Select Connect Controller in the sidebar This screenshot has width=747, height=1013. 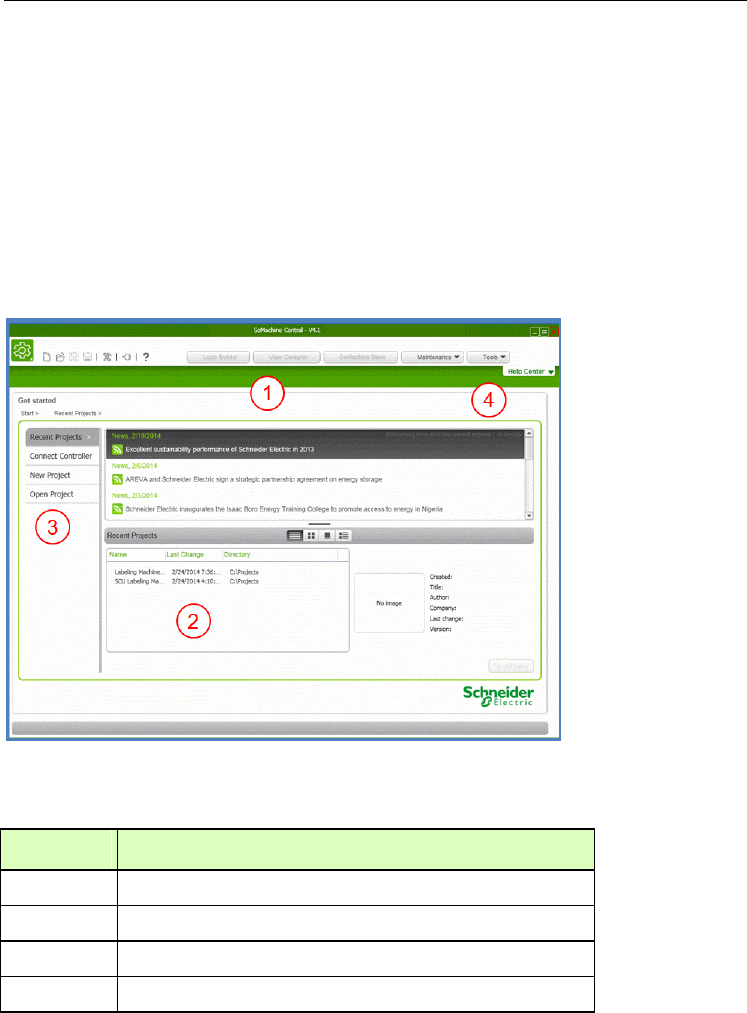click(x=62, y=456)
